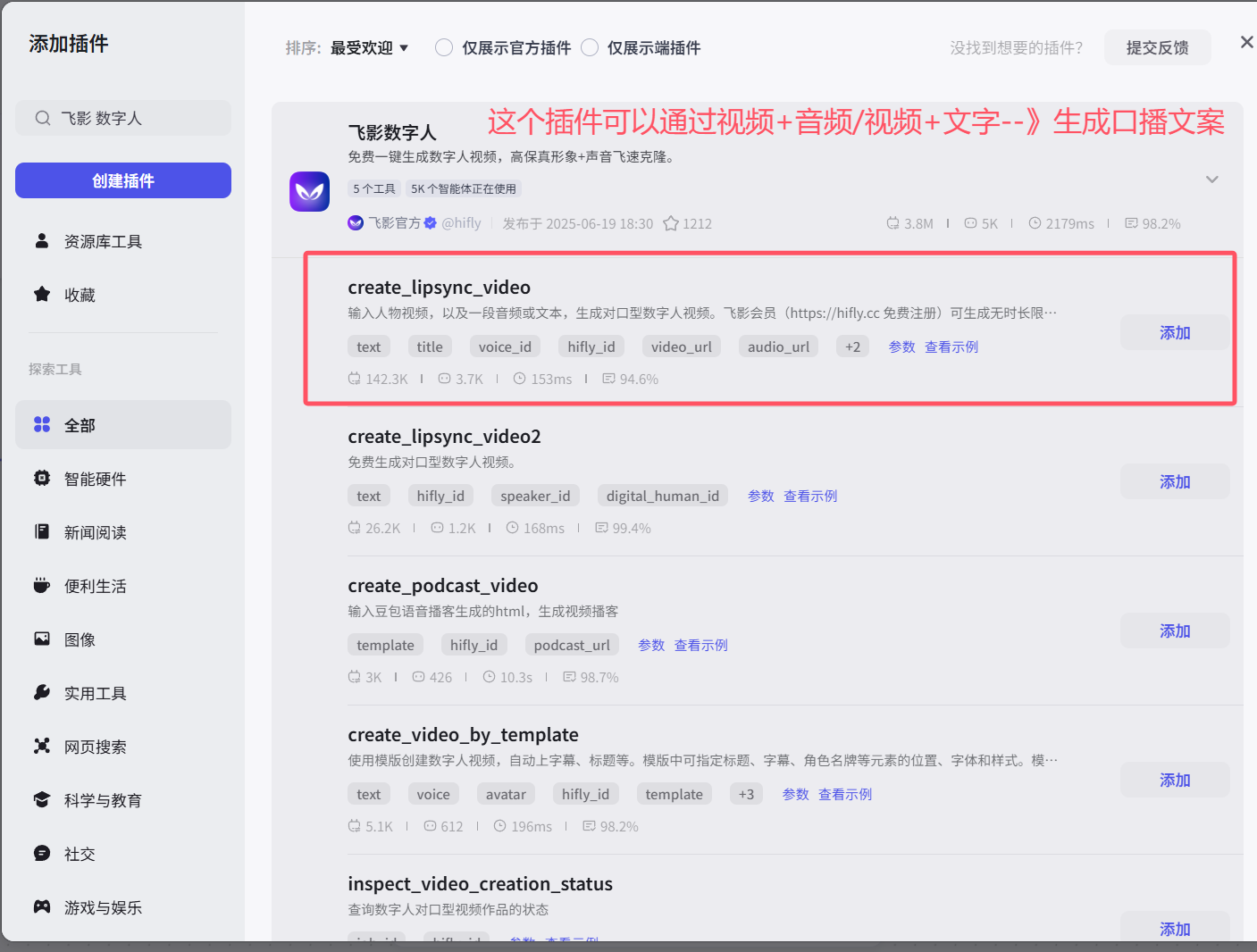The height and width of the screenshot is (952, 1257).
Task: Add the create_lipsync_video tool
Action: 1175,332
